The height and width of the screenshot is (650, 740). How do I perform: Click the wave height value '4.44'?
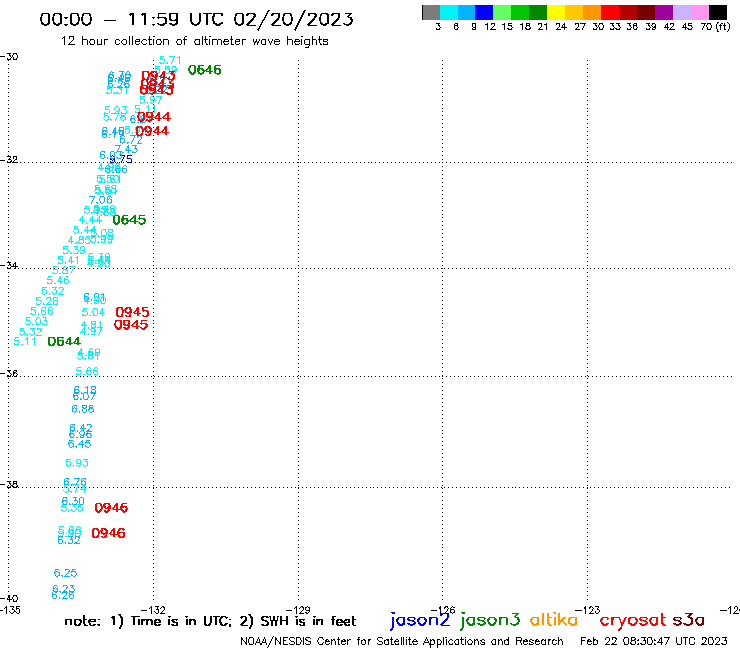click(x=90, y=220)
